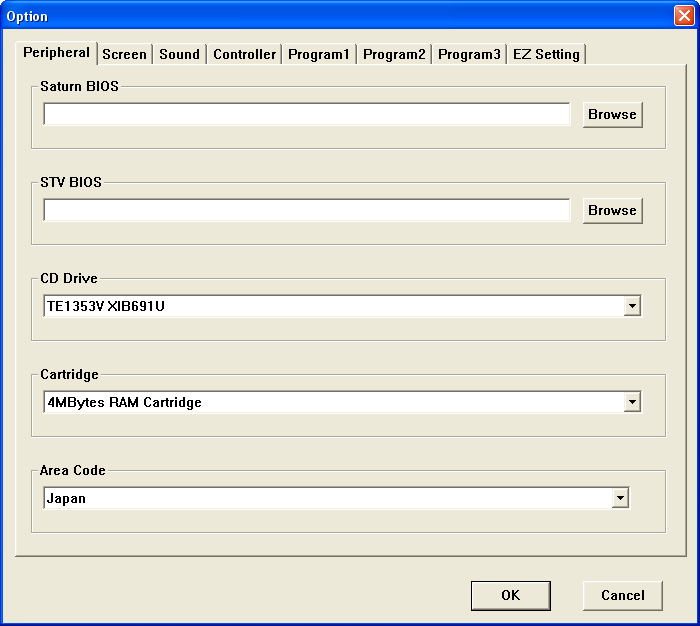Open the Program2 settings tab
700x626 pixels.
394,54
